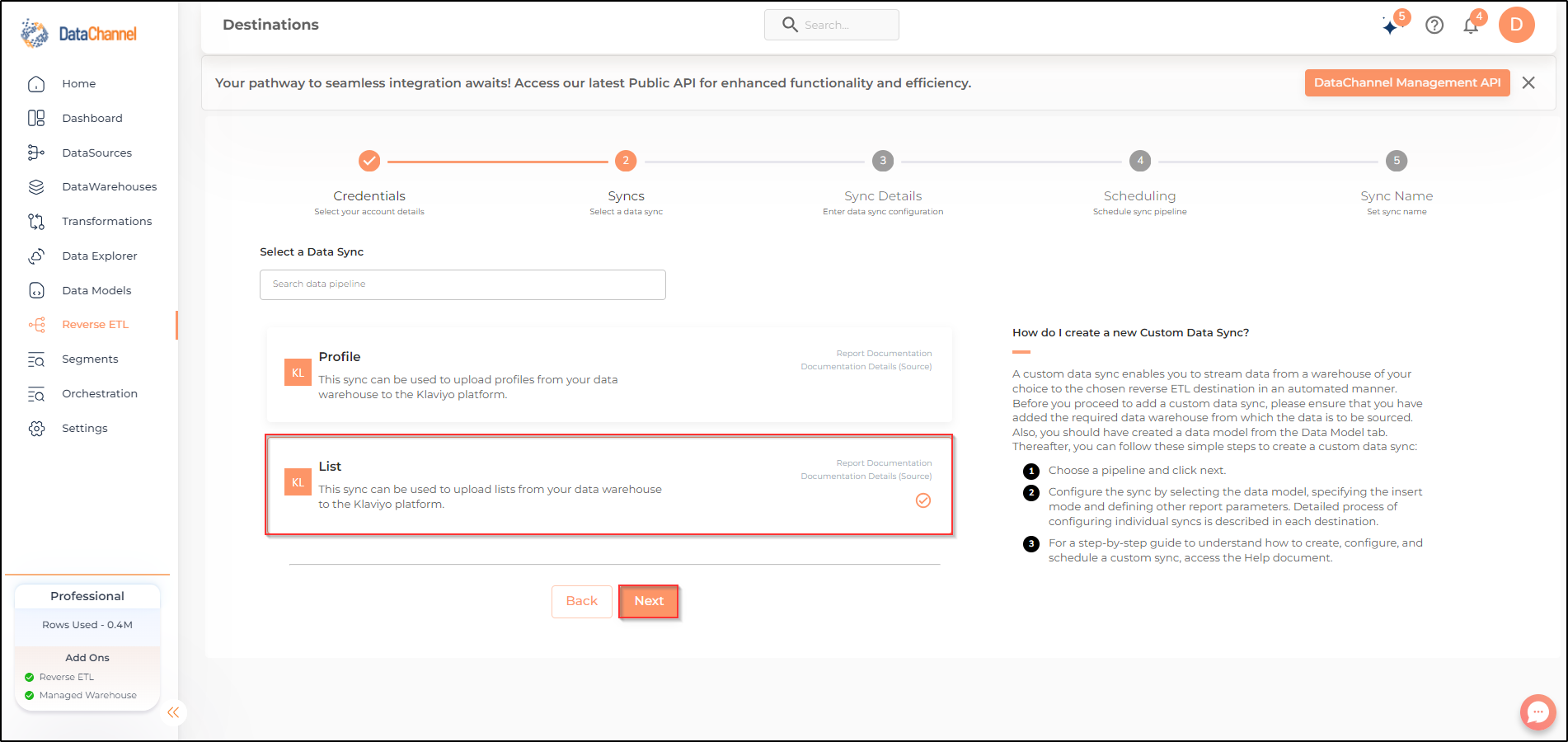Open Report Documentation link for List

tap(884, 463)
